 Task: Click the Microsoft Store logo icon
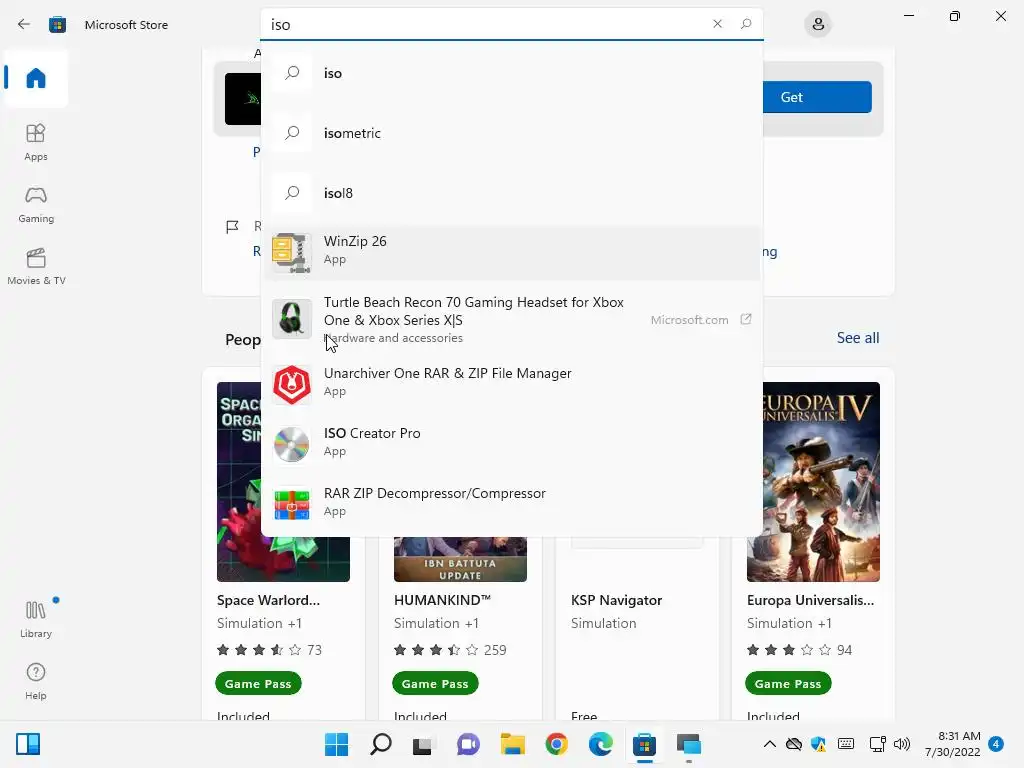[x=57, y=25]
